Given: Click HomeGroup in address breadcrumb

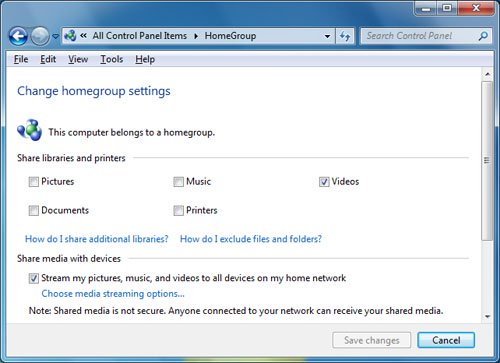Looking at the screenshot, I should click(230, 36).
